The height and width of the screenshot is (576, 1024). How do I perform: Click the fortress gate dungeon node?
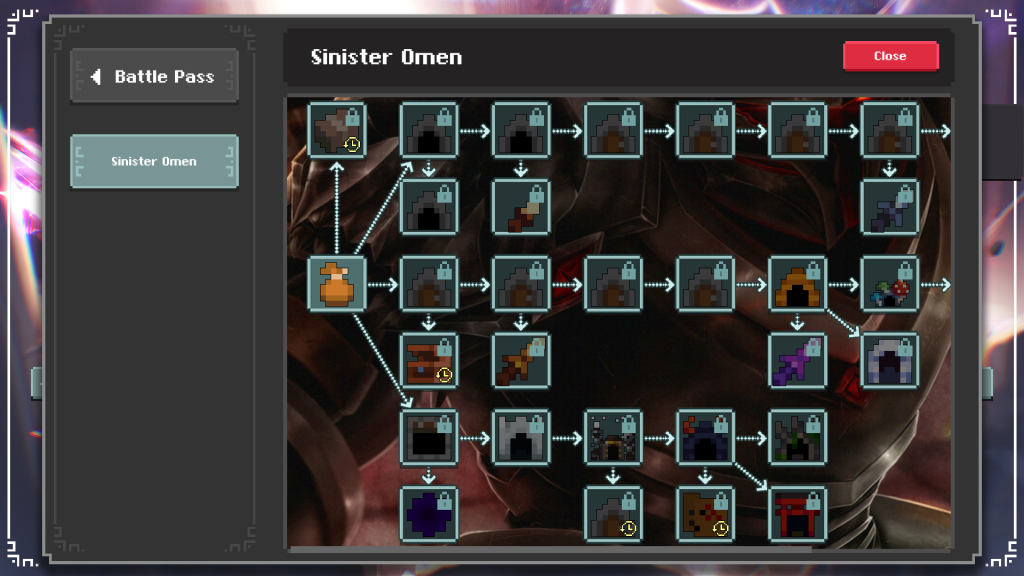(x=613, y=438)
